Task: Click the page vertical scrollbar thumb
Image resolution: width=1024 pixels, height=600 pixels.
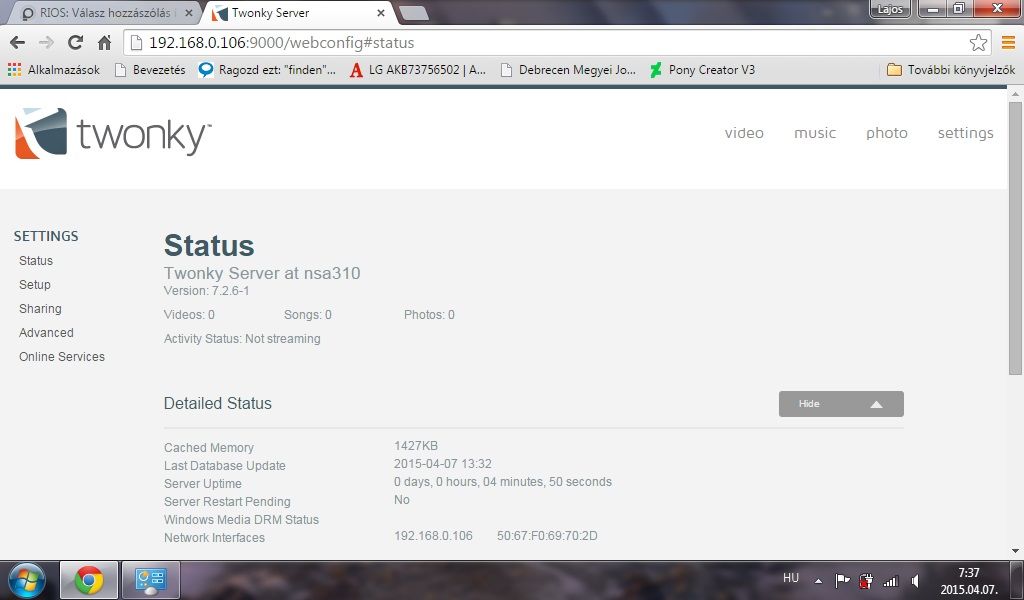Action: click(1015, 238)
